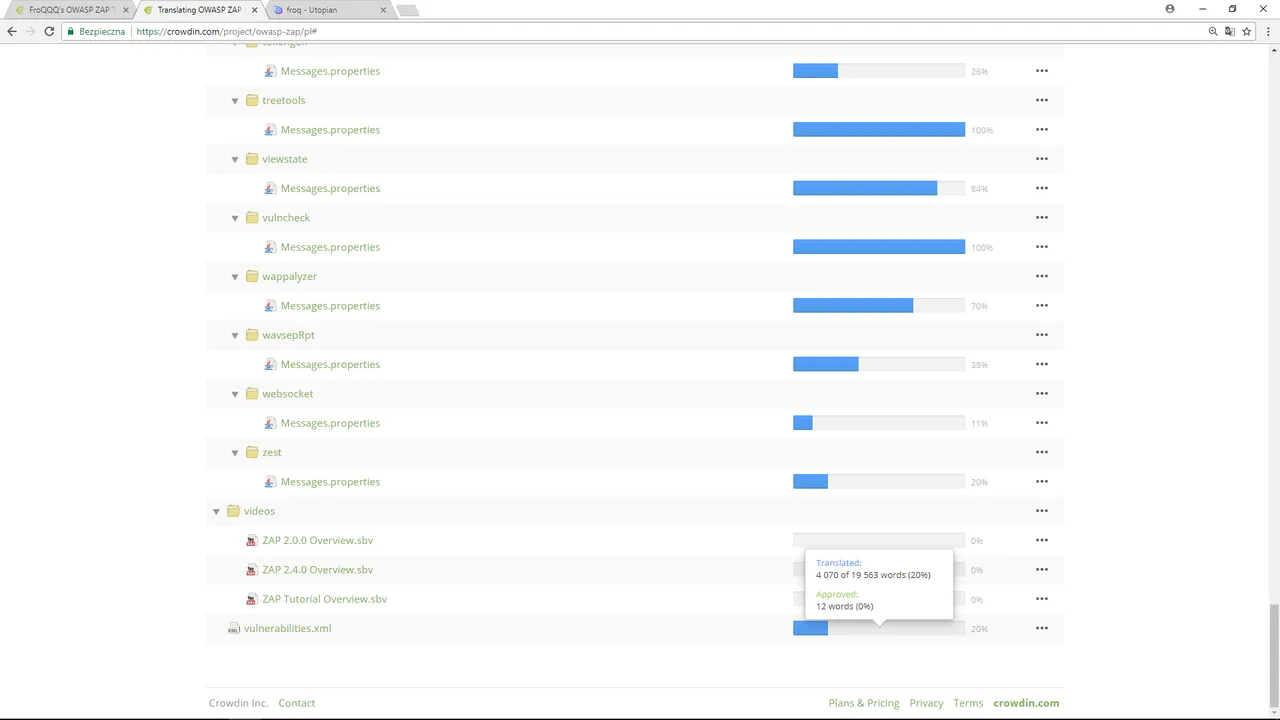Open Plans & Pricing footer link

(864, 703)
